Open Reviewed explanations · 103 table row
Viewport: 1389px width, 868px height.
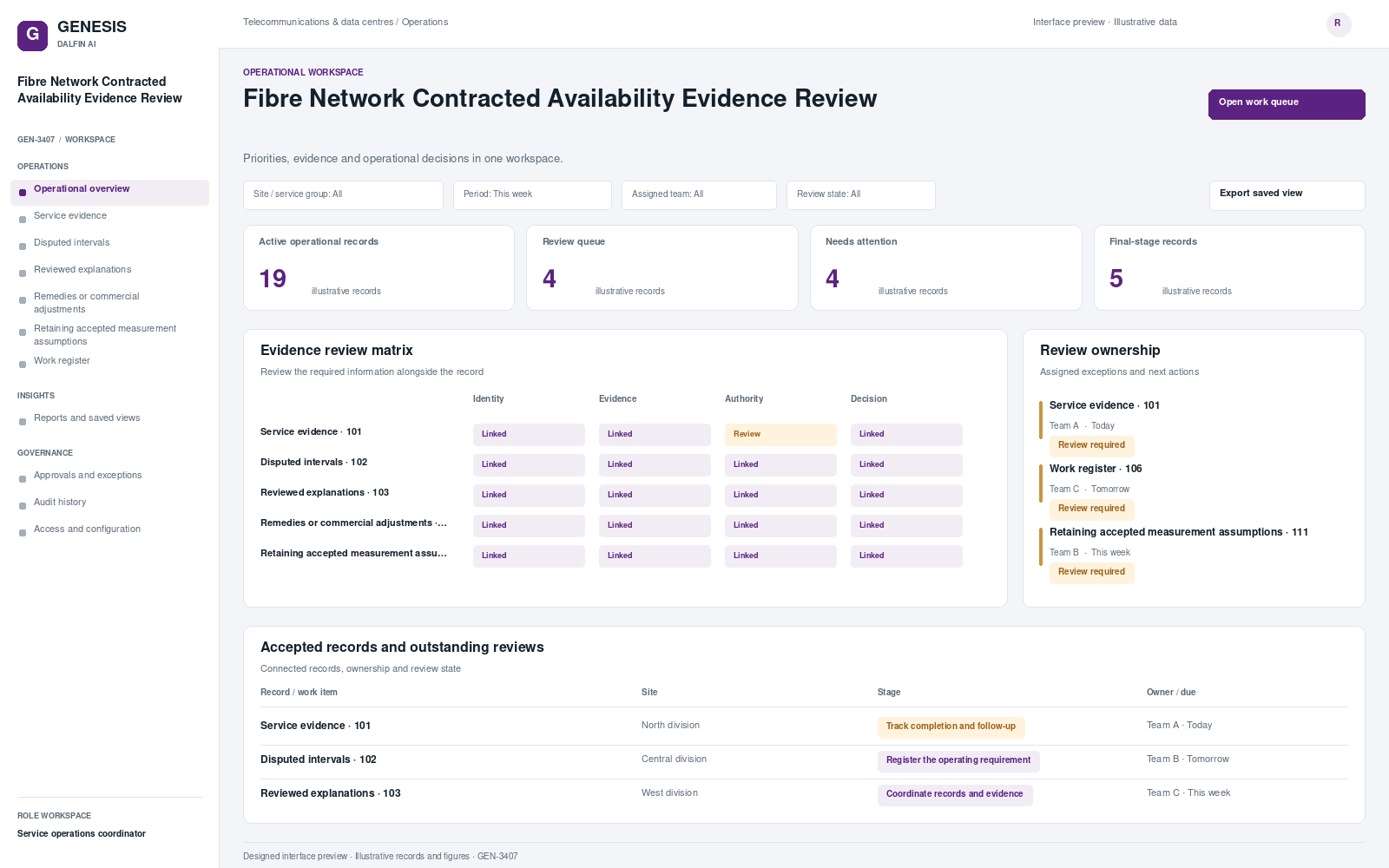click(x=804, y=794)
